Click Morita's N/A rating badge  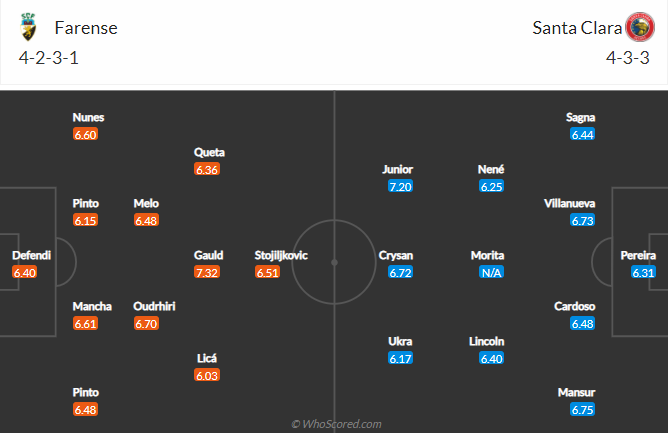point(491,272)
